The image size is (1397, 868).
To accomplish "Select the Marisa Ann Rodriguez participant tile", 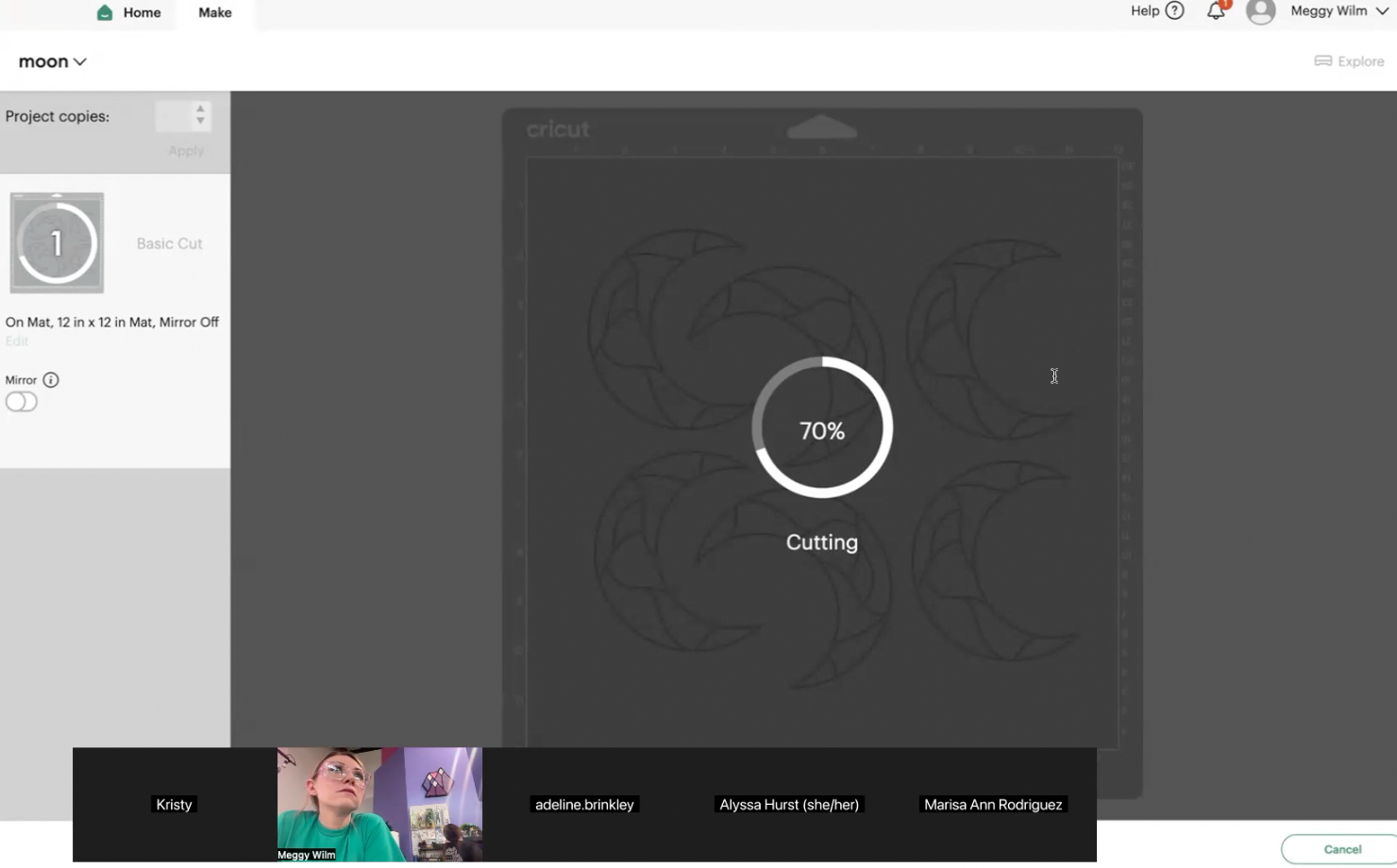I will tap(994, 805).
